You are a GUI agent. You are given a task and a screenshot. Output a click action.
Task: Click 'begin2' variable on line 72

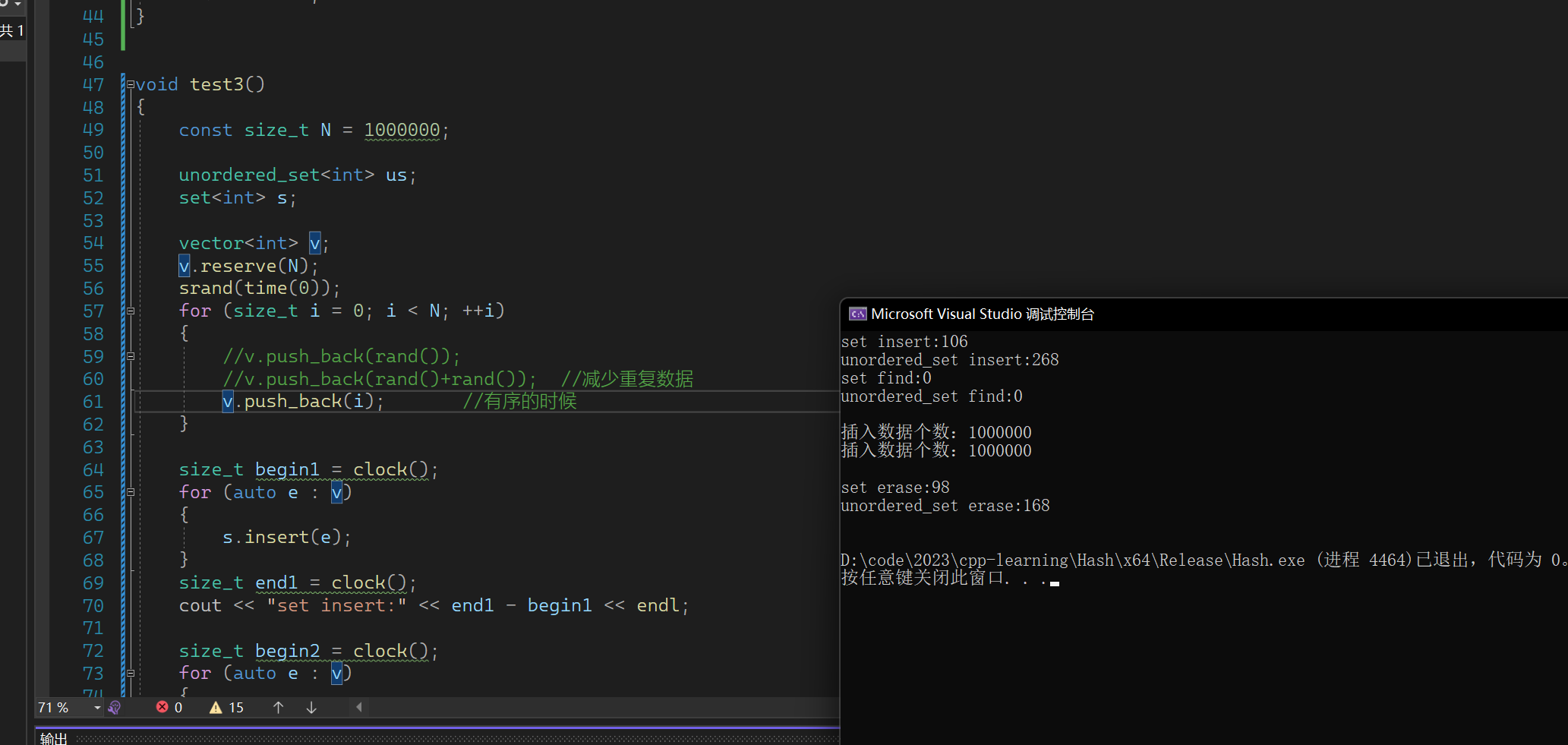(x=287, y=651)
